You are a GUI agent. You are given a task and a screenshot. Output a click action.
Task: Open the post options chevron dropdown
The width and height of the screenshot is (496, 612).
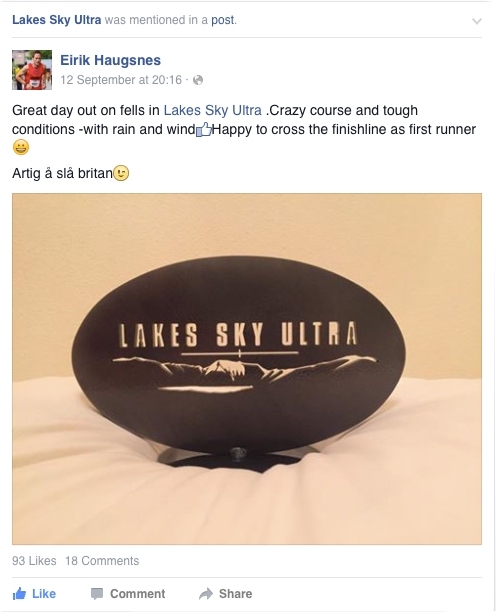(476, 21)
